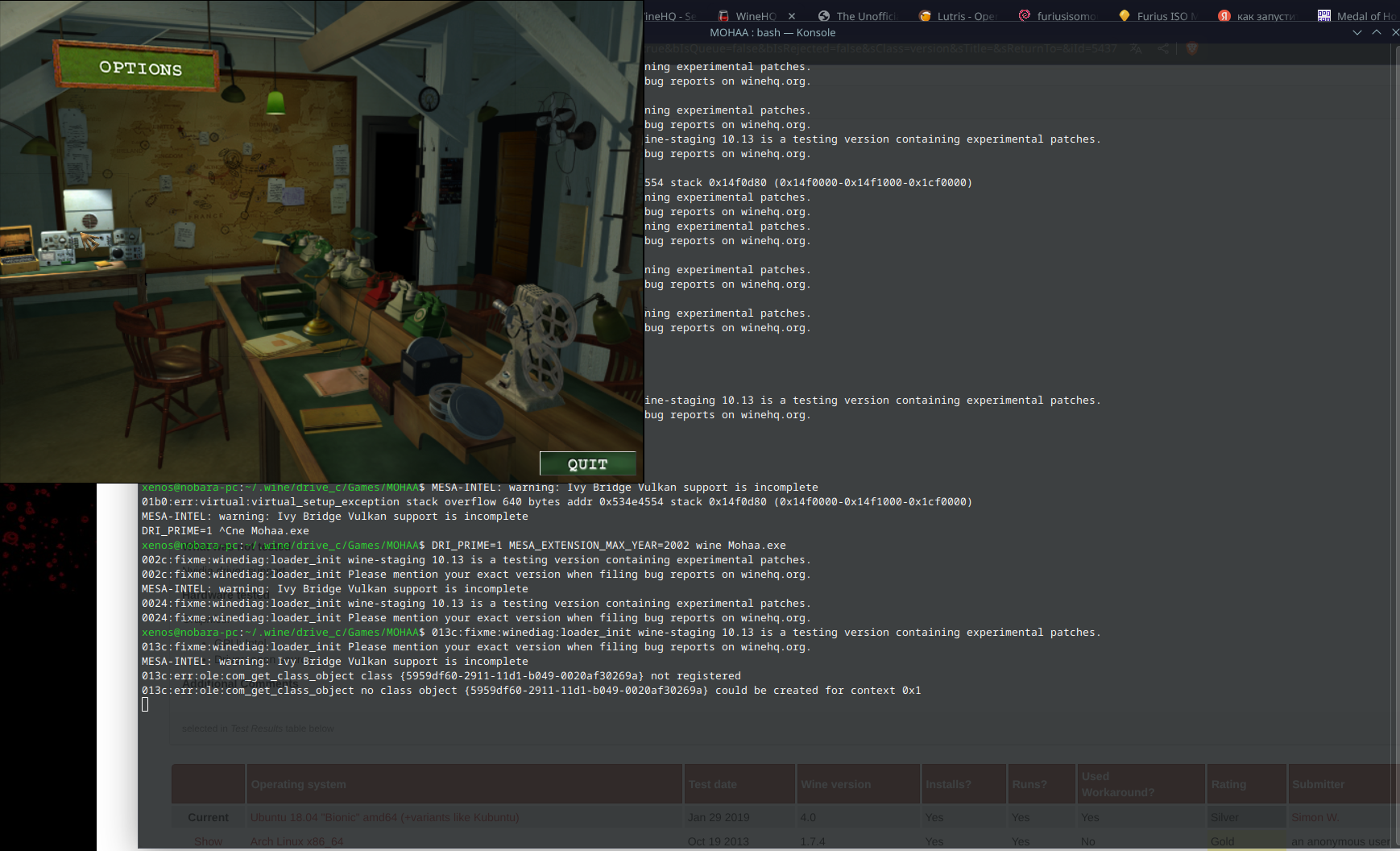Click the virtual_setup_exception stack overflow line
This screenshot has width=1400, height=851.
[557, 502]
